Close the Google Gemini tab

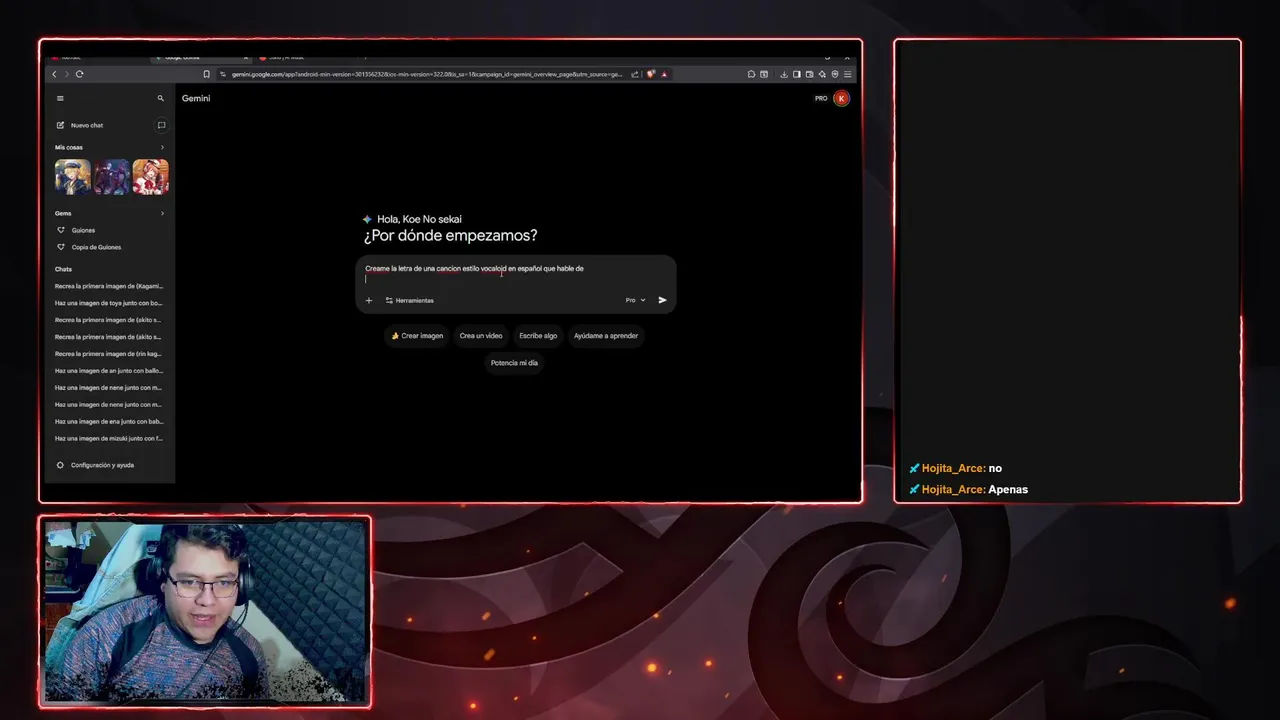tap(246, 57)
